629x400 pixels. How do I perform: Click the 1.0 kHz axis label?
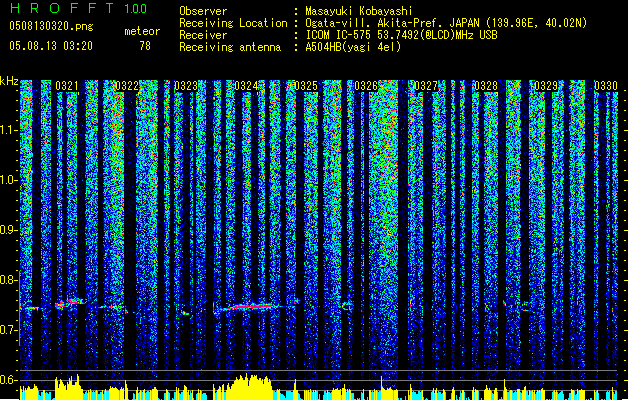pos(9,180)
